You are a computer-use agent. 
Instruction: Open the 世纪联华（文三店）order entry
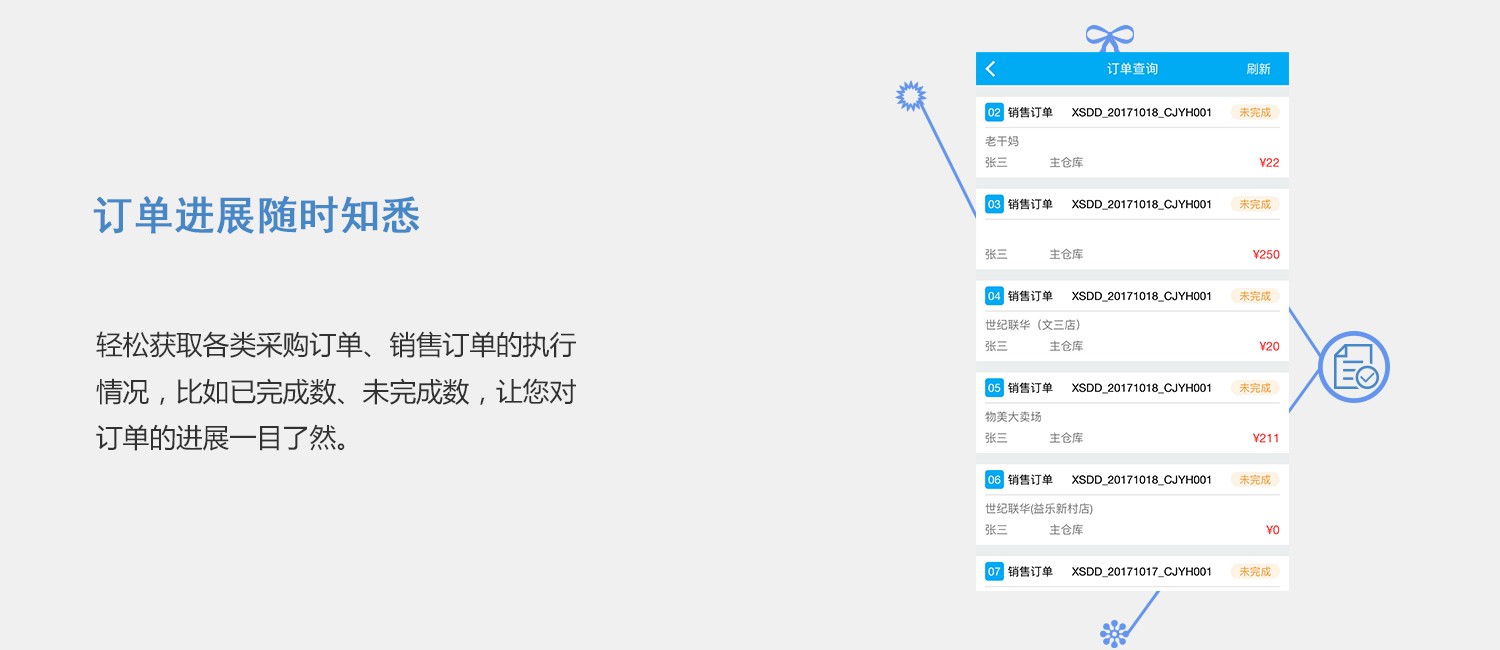(x=1032, y=325)
